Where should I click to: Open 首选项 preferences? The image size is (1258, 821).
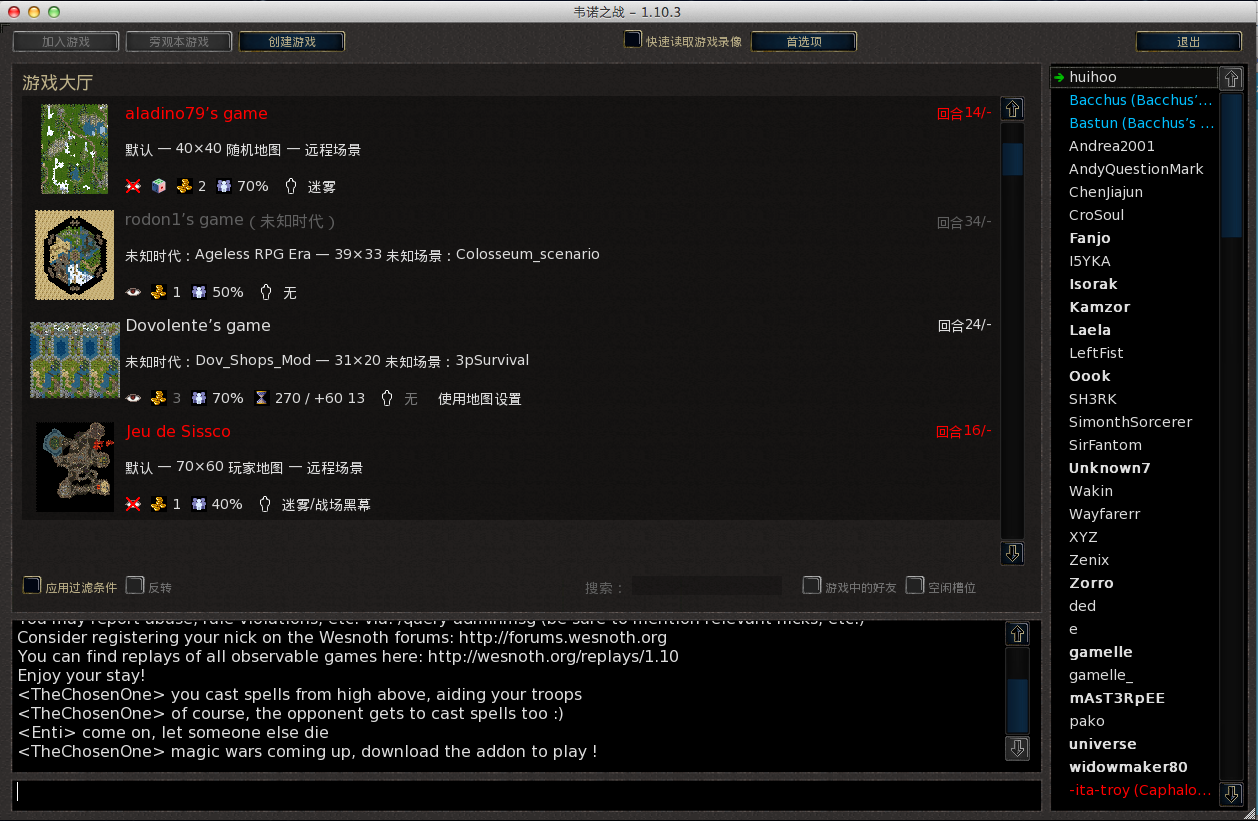click(x=803, y=42)
